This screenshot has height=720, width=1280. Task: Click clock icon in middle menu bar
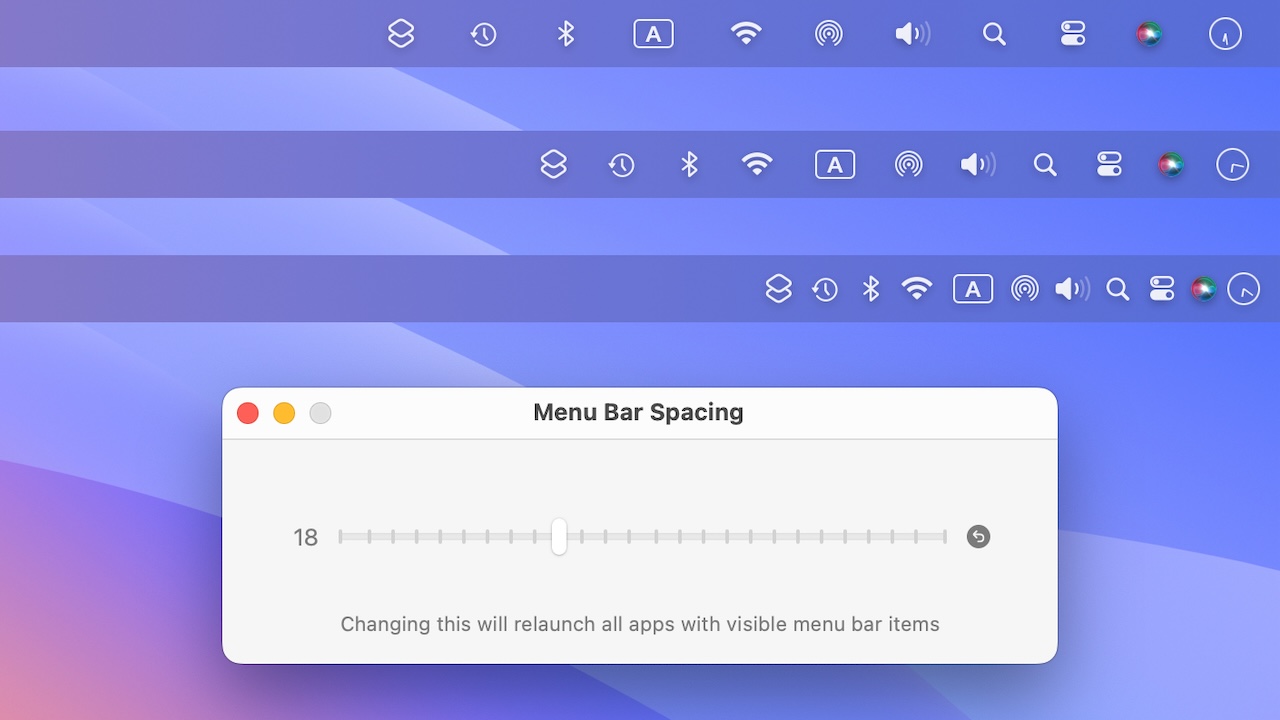(1233, 164)
